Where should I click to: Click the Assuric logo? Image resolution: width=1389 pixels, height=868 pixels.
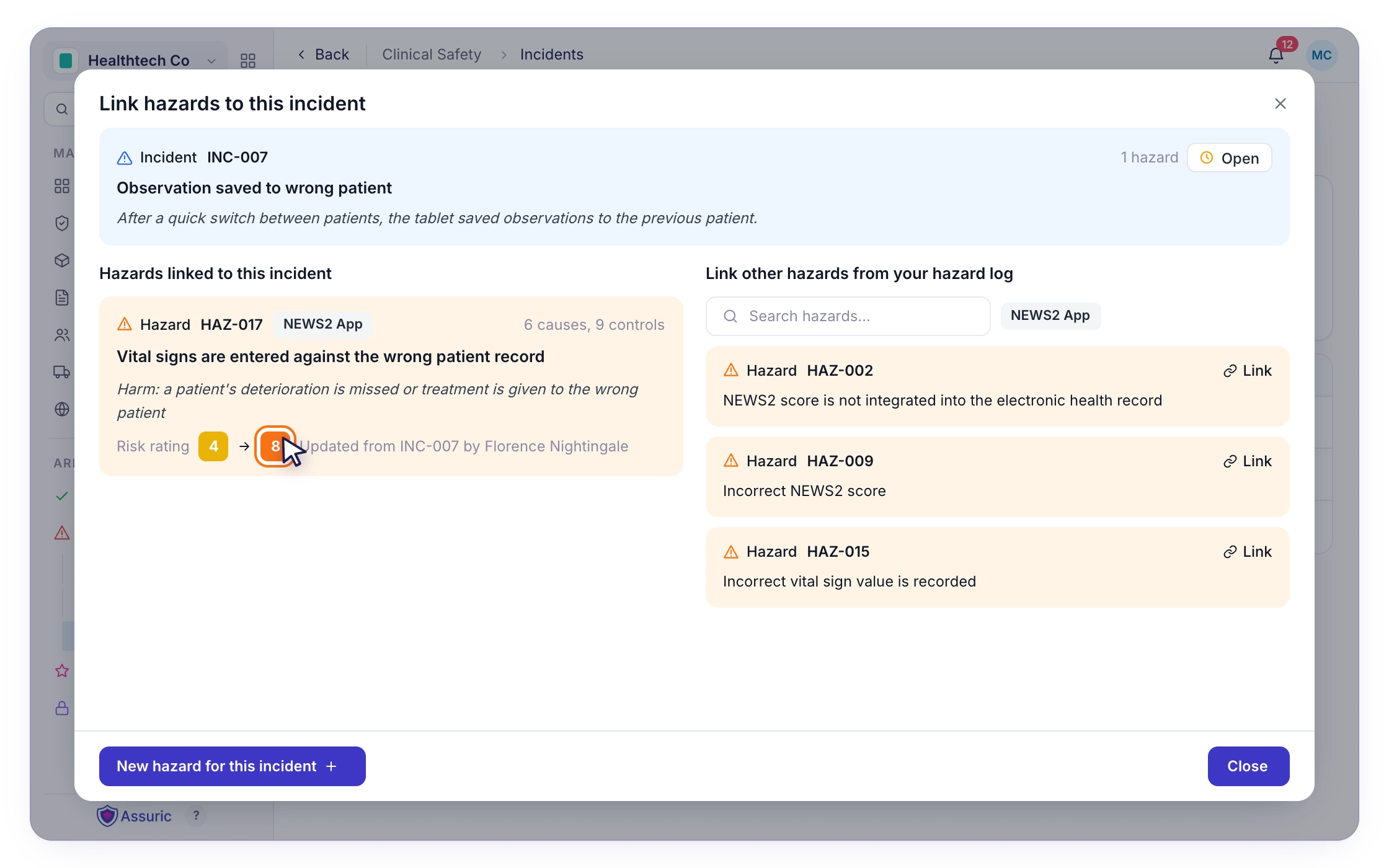(134, 816)
